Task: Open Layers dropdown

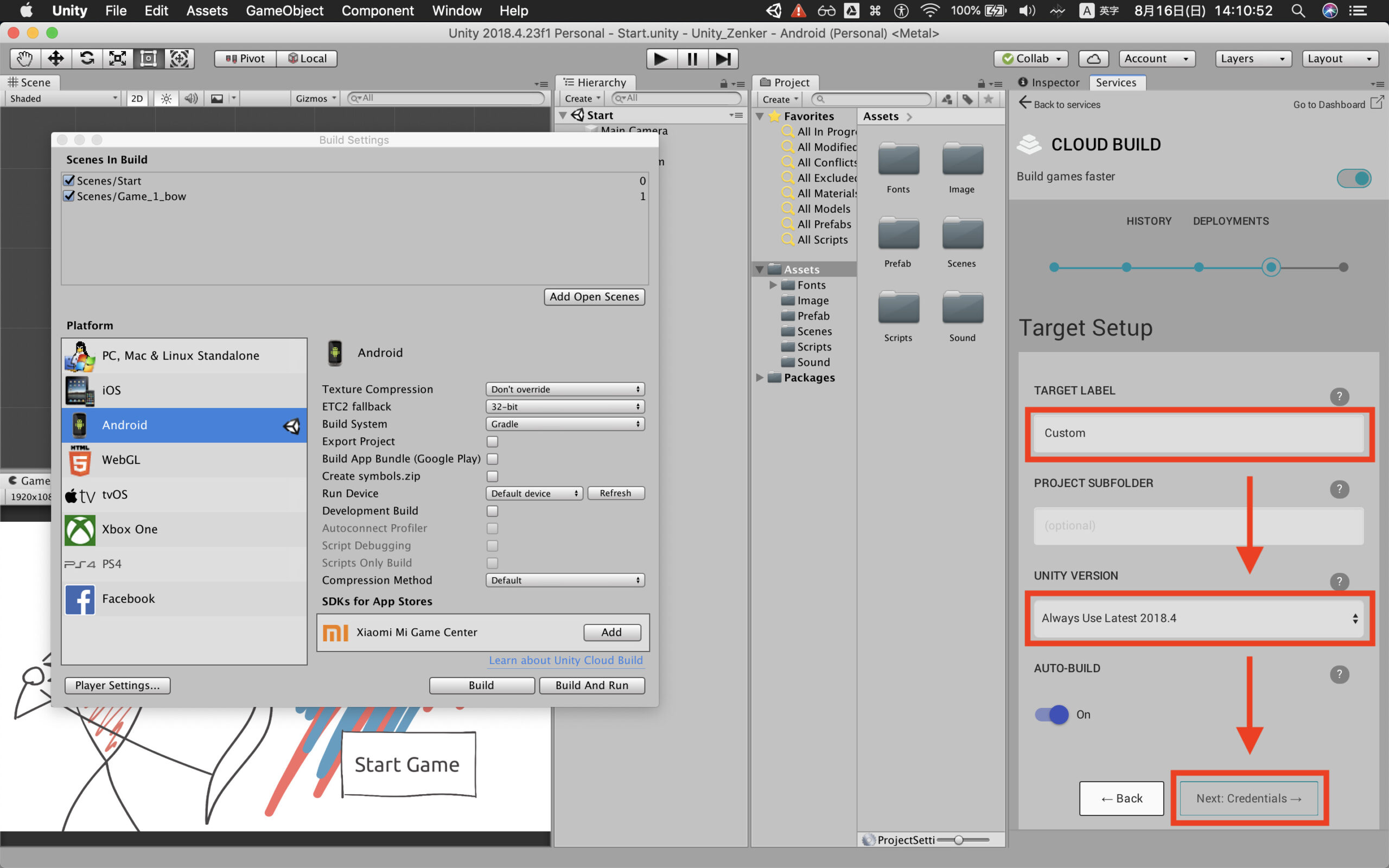Action: pyautogui.click(x=1253, y=59)
